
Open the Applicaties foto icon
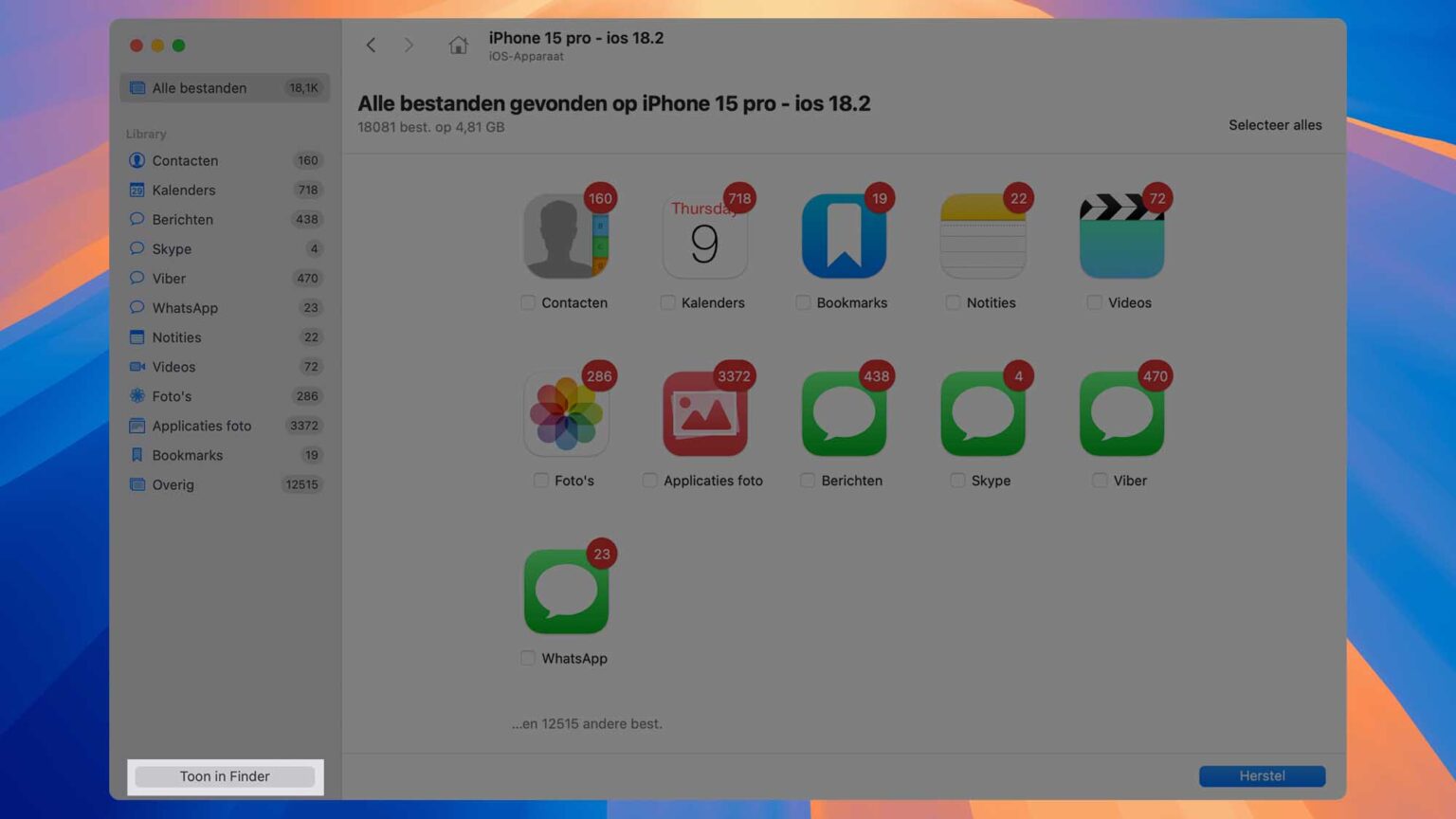pyautogui.click(x=704, y=414)
